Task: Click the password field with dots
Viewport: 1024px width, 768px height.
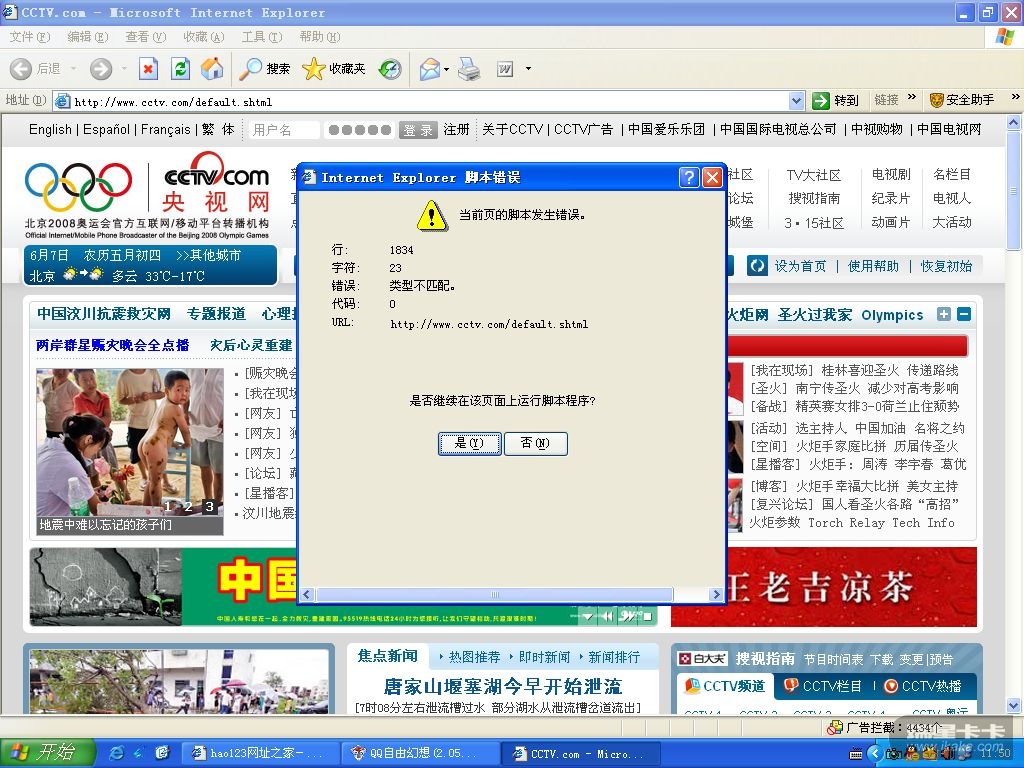Action: point(360,130)
